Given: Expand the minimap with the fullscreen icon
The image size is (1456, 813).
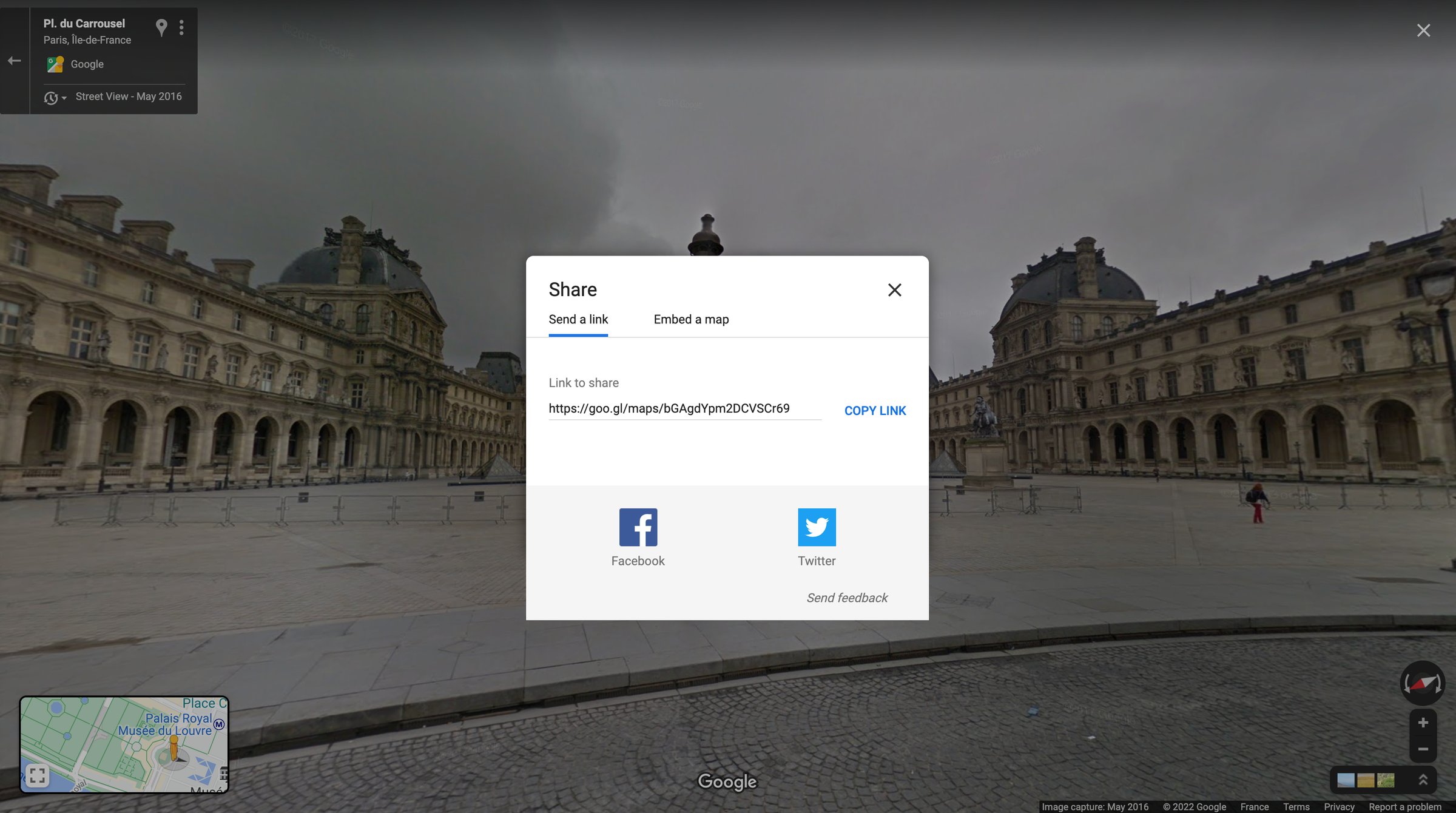Looking at the screenshot, I should (37, 775).
